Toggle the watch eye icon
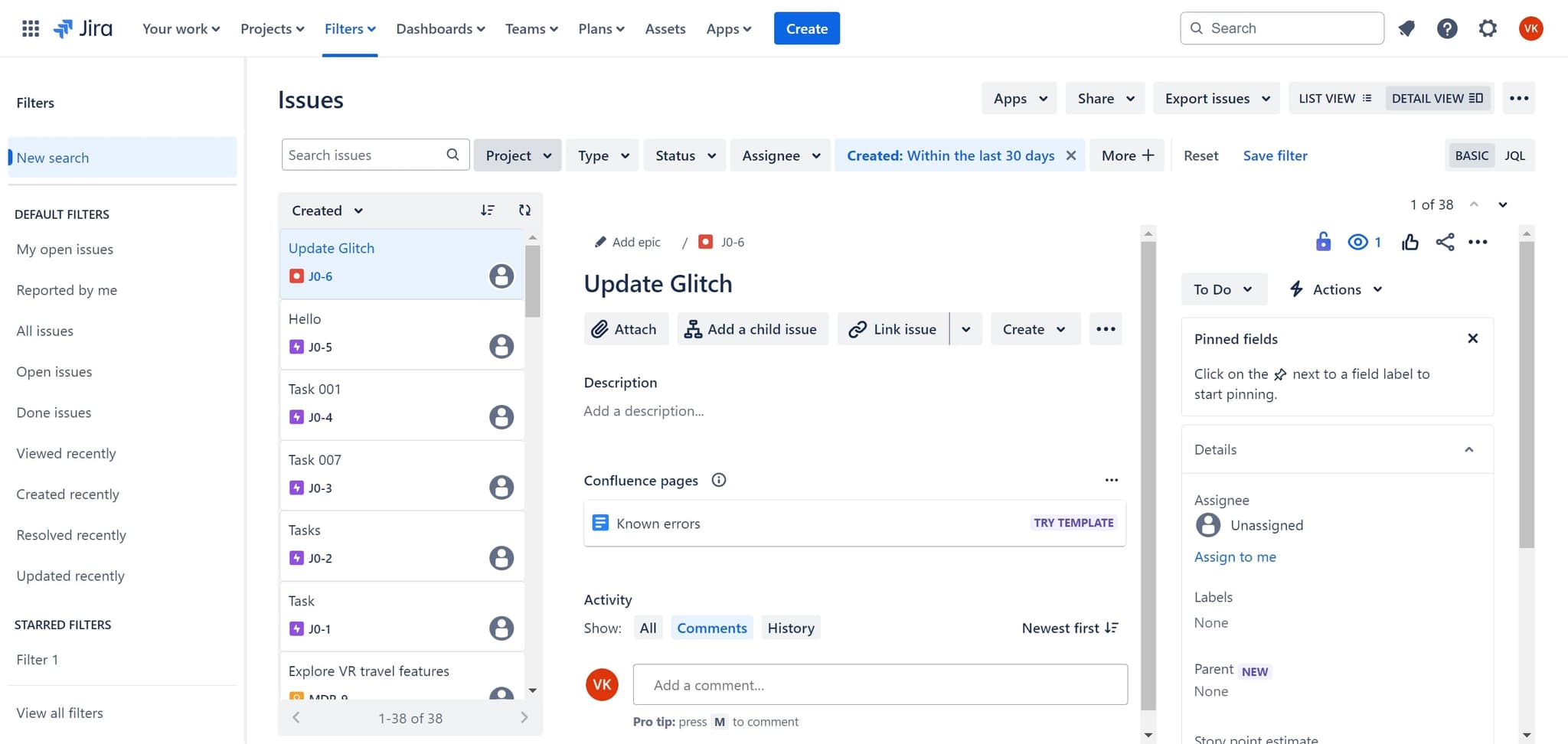 pyautogui.click(x=1357, y=243)
